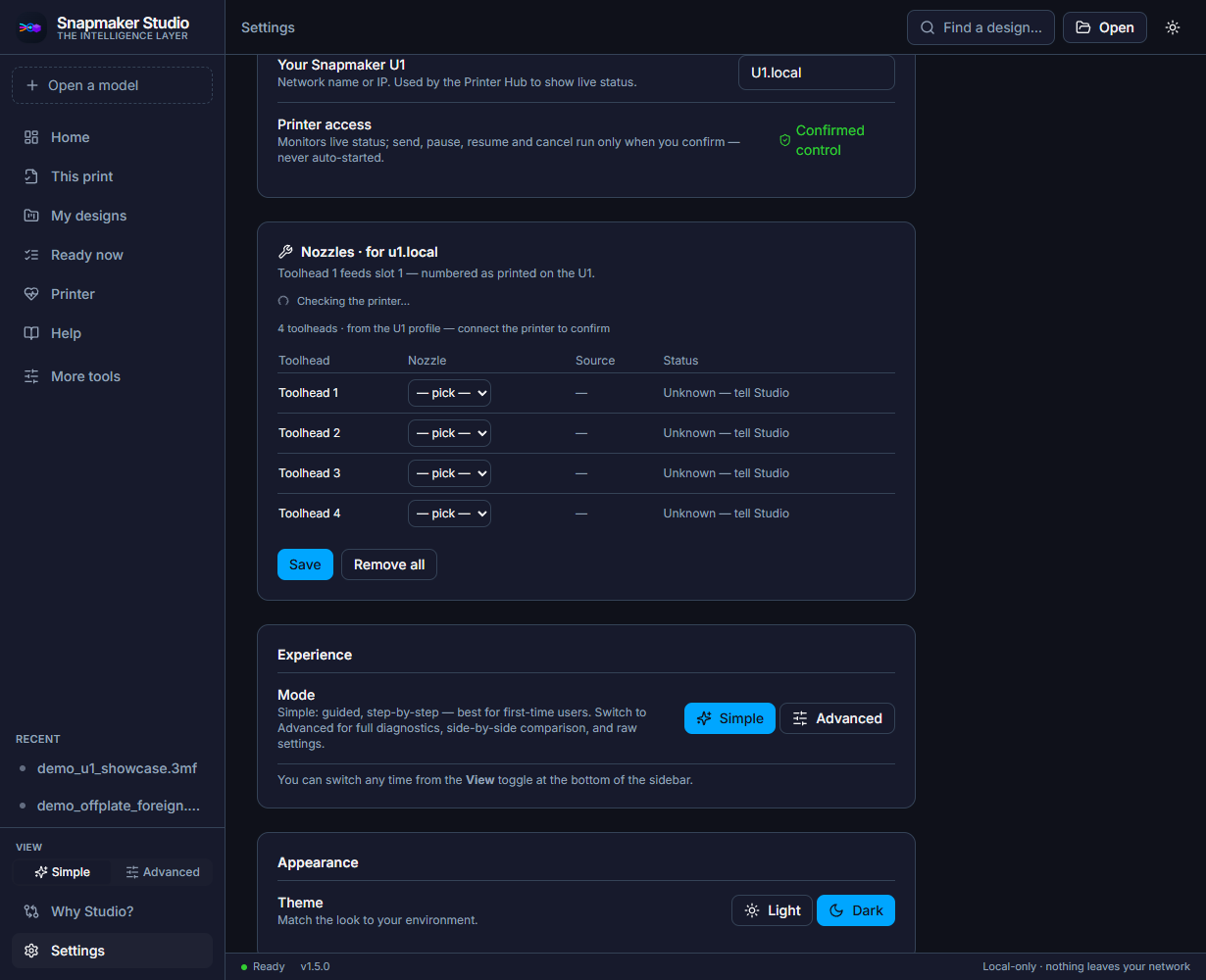The width and height of the screenshot is (1206, 980).
Task: Click the Nozzle column header
Action: 427,361
